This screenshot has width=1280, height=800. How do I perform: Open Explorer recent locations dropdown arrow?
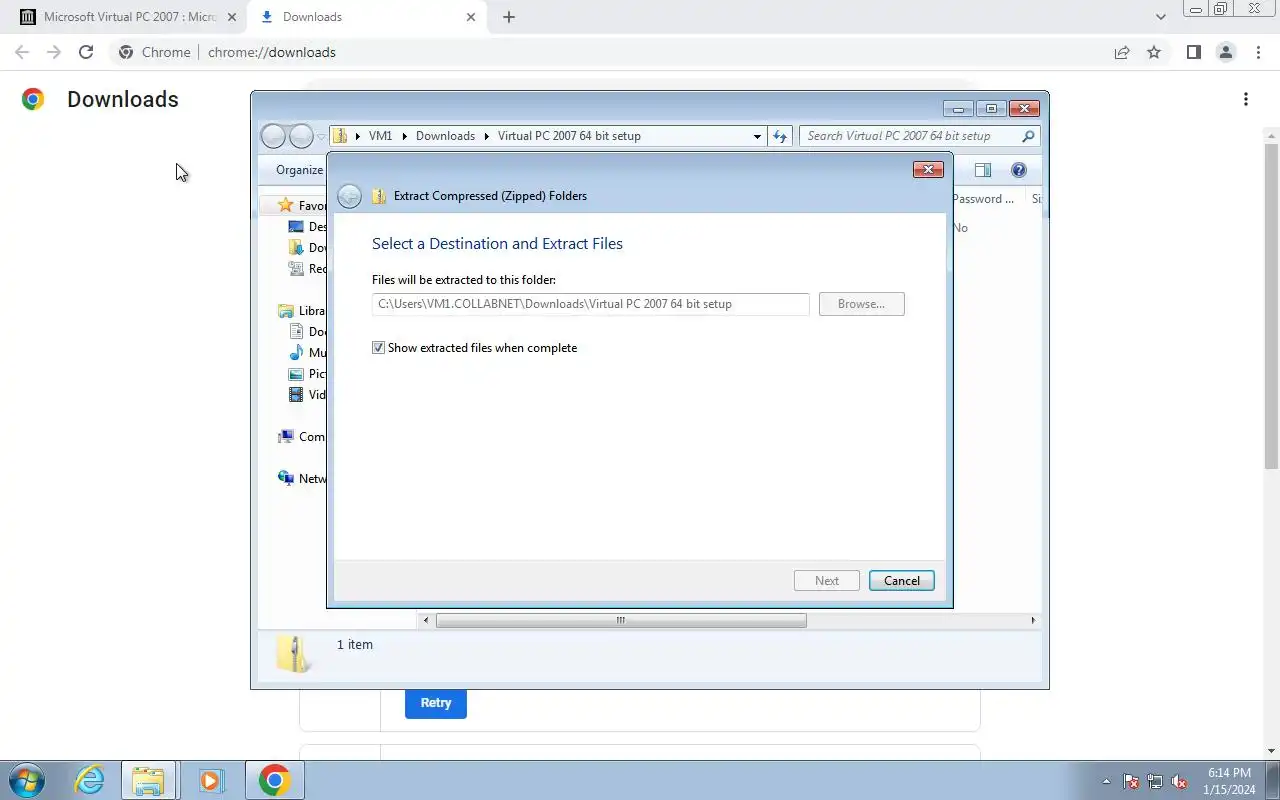pyautogui.click(x=321, y=136)
